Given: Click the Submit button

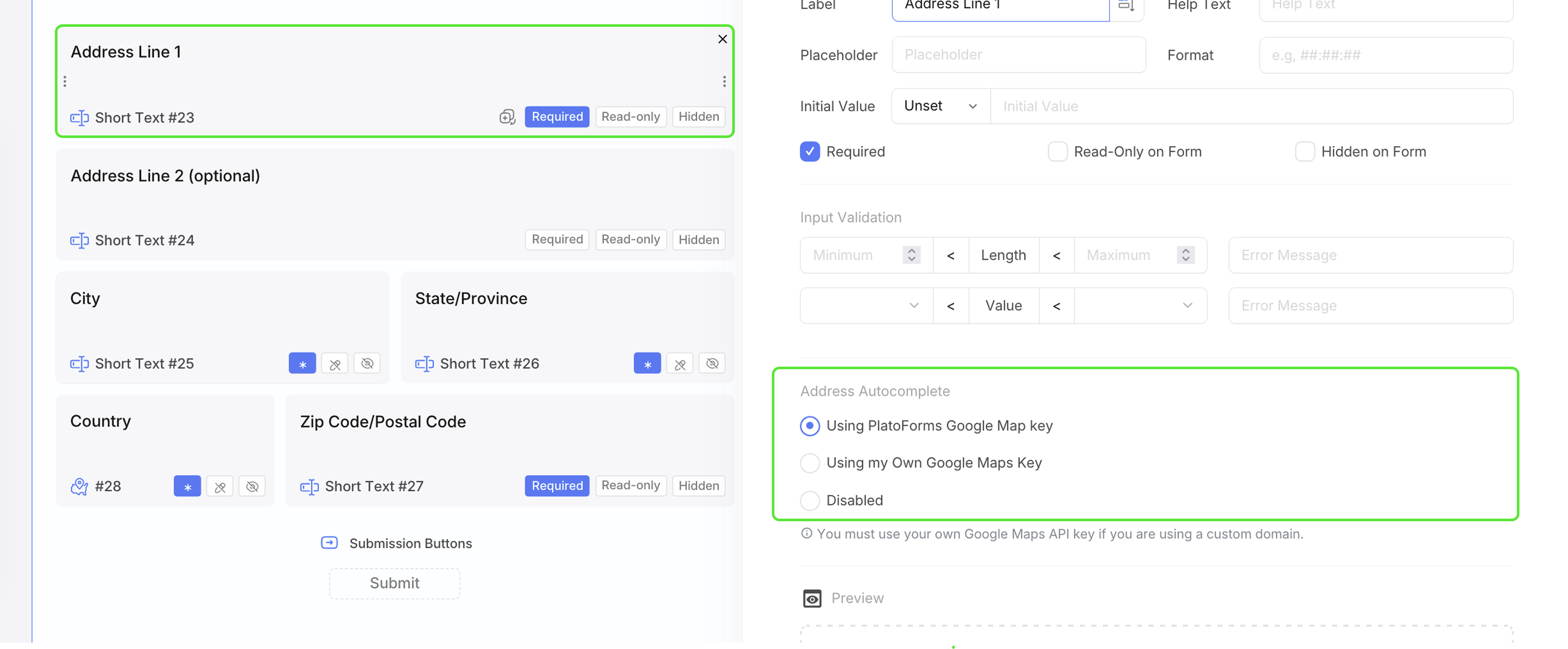Looking at the screenshot, I should coord(394,583).
